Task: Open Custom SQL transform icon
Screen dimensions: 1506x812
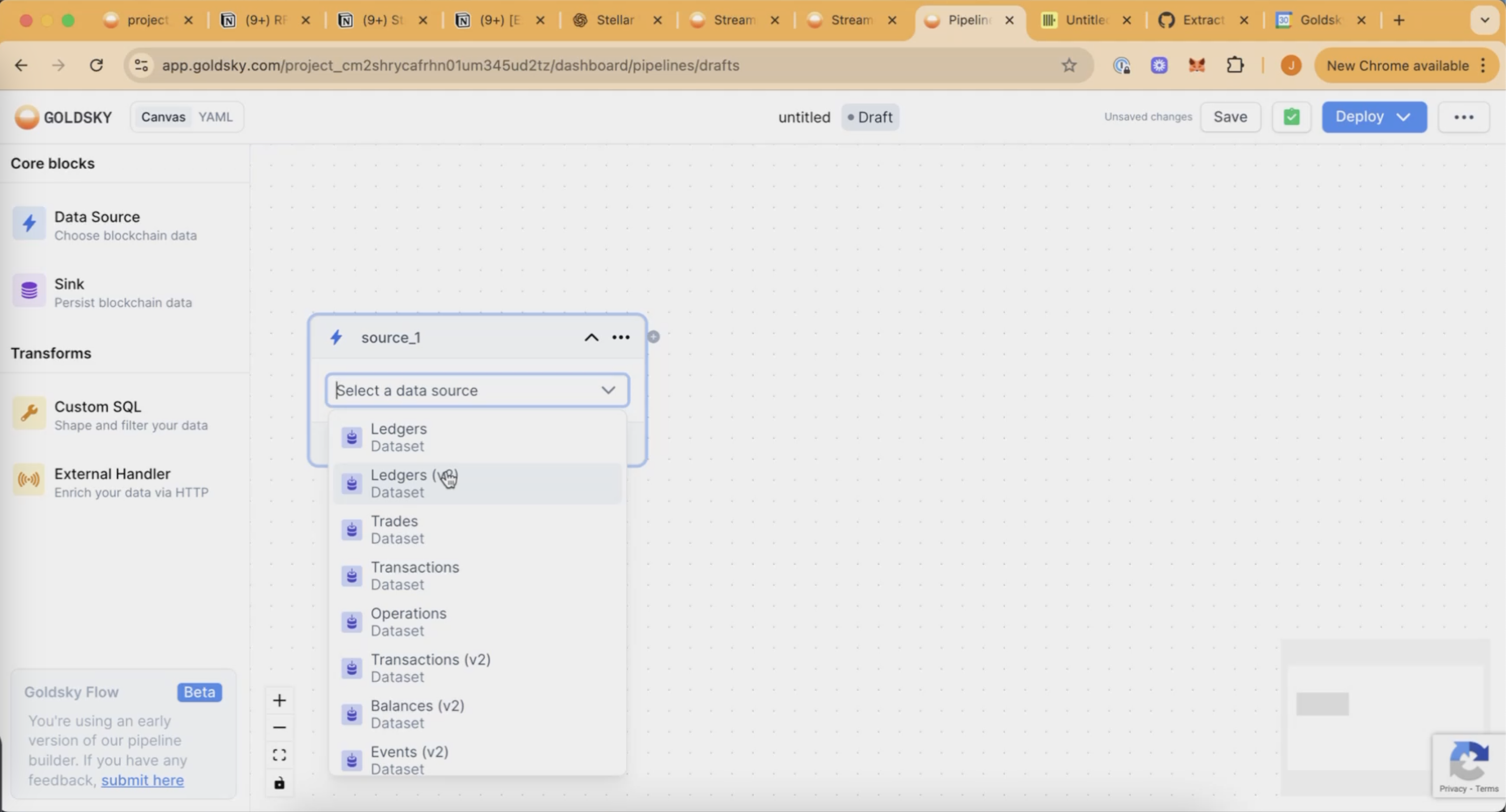Action: point(29,413)
